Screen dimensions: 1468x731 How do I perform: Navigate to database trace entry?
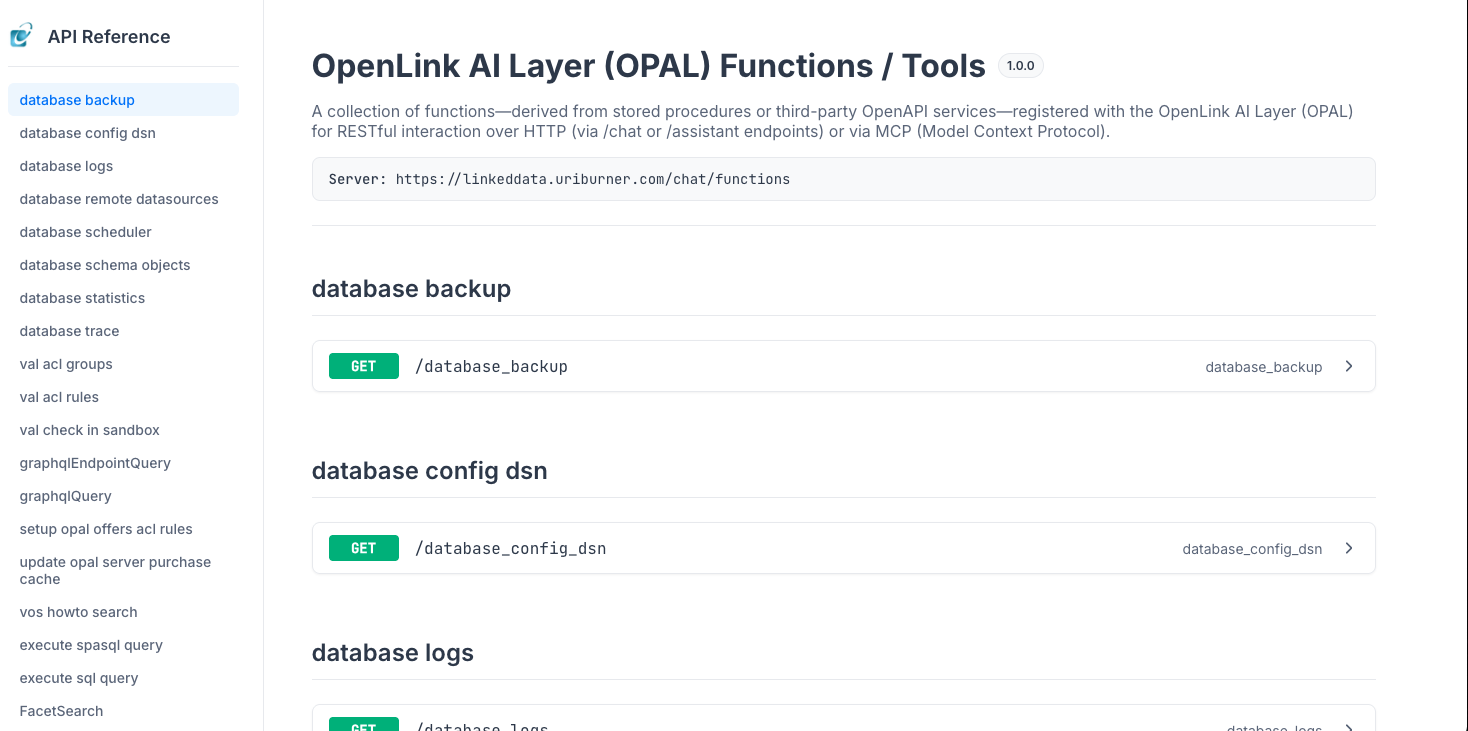pyautogui.click(x=123, y=331)
